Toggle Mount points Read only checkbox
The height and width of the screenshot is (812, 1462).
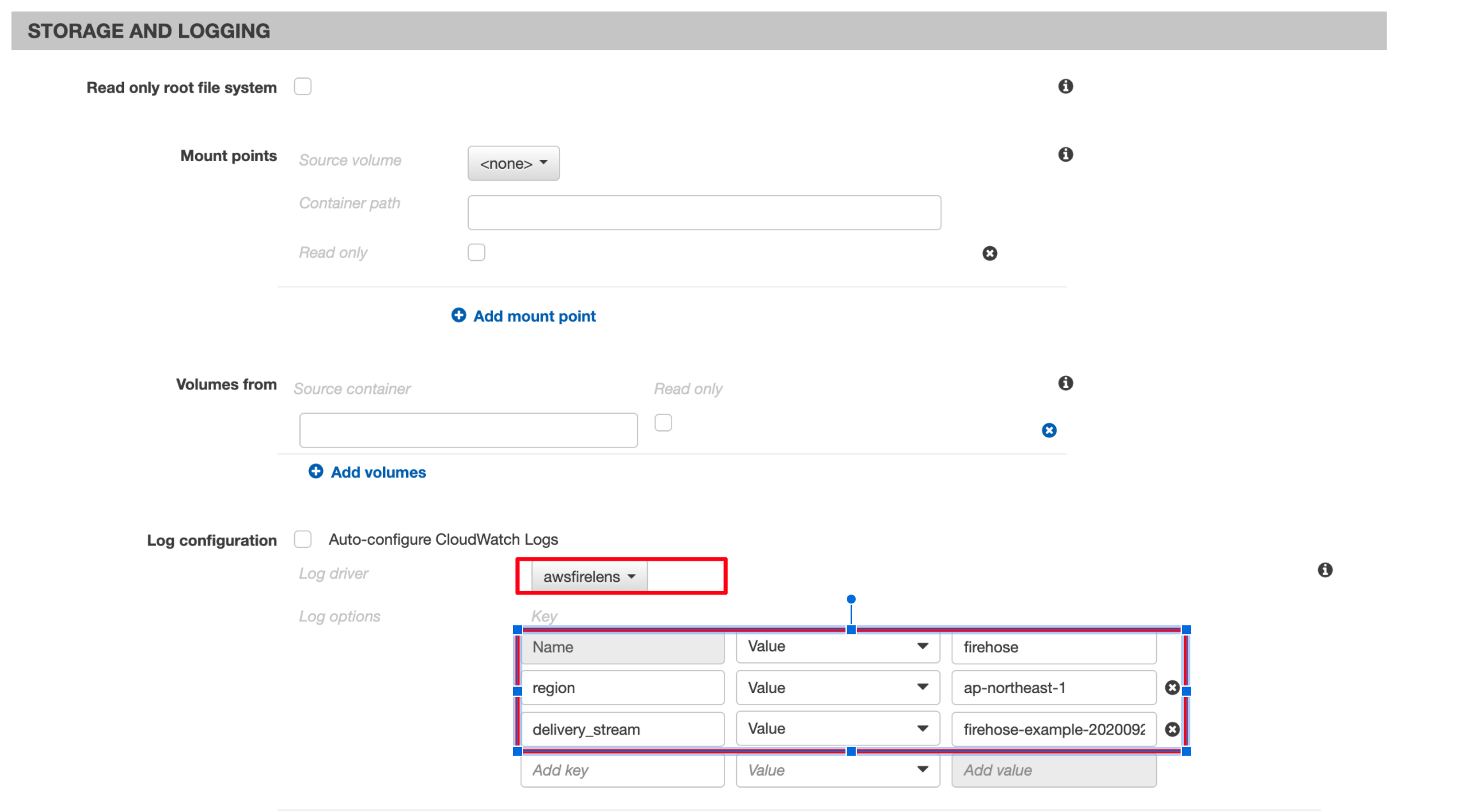click(476, 253)
